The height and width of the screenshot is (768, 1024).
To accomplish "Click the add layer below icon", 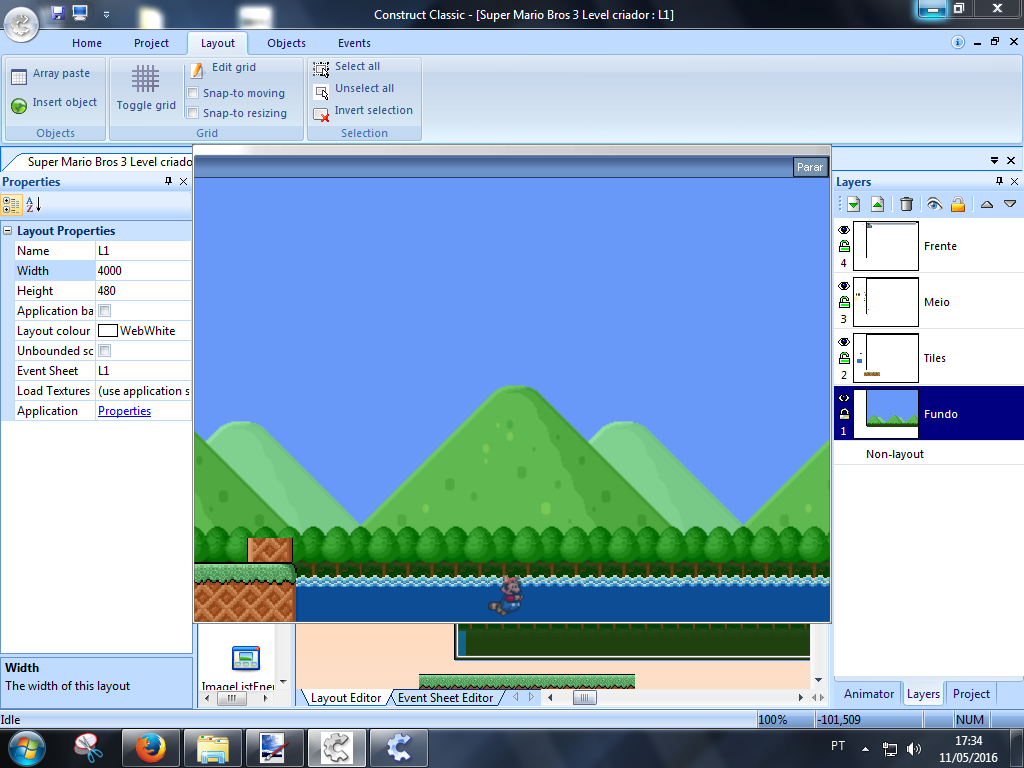I will (854, 204).
